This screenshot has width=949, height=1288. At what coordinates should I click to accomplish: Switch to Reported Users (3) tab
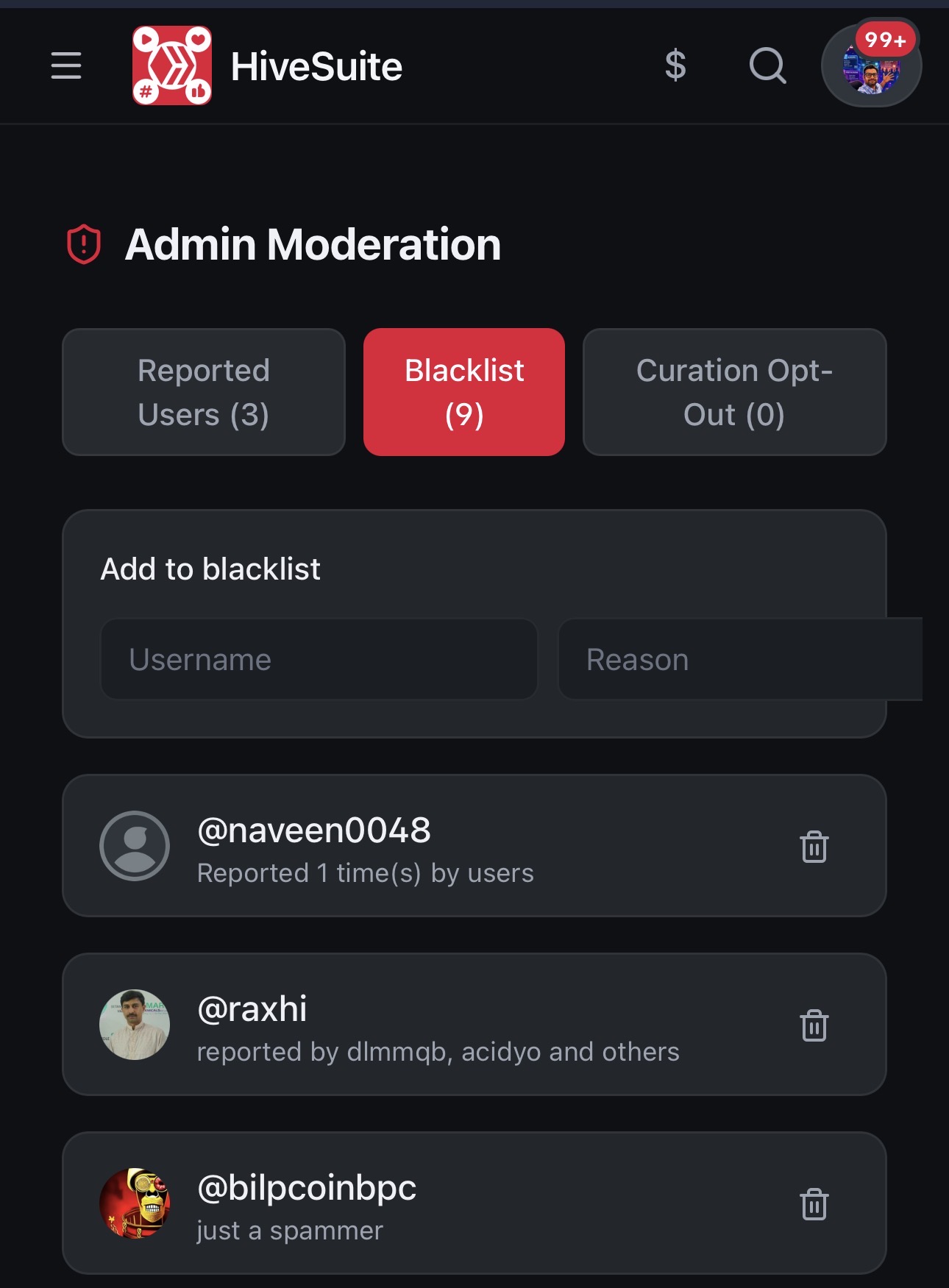[204, 392]
